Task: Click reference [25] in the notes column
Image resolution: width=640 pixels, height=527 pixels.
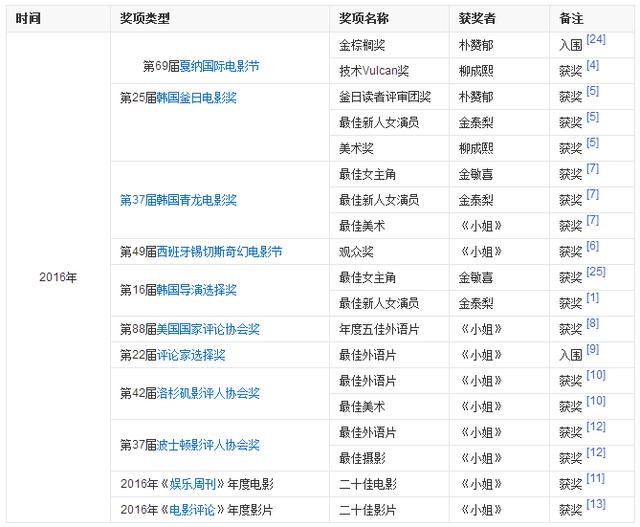Action: 596,271
